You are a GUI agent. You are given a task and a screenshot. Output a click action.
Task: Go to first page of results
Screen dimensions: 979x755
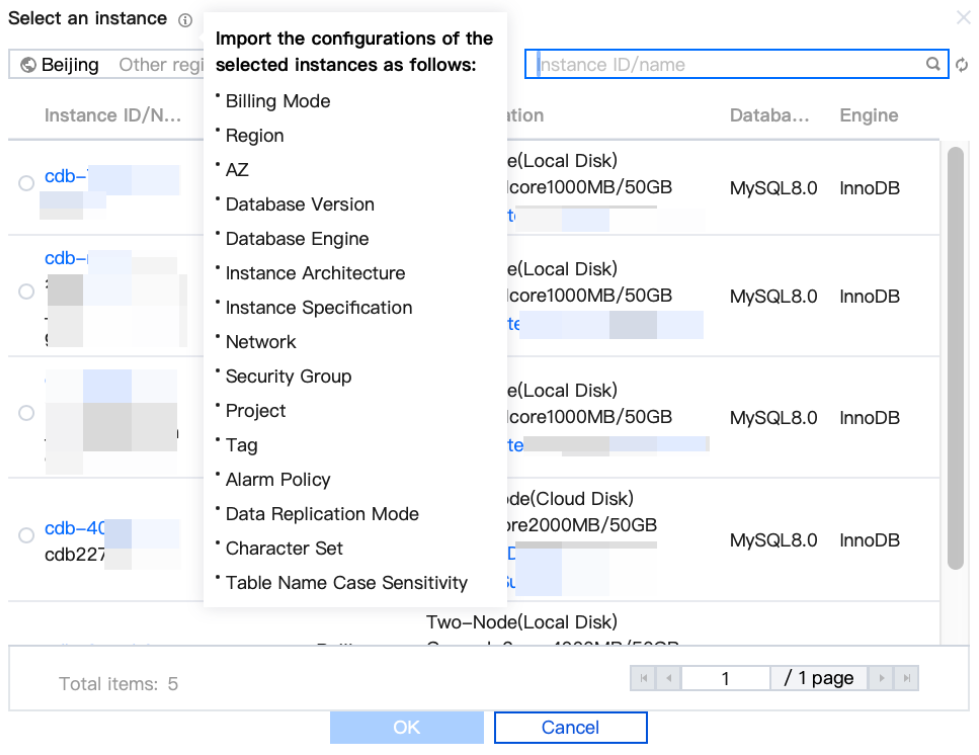643,678
